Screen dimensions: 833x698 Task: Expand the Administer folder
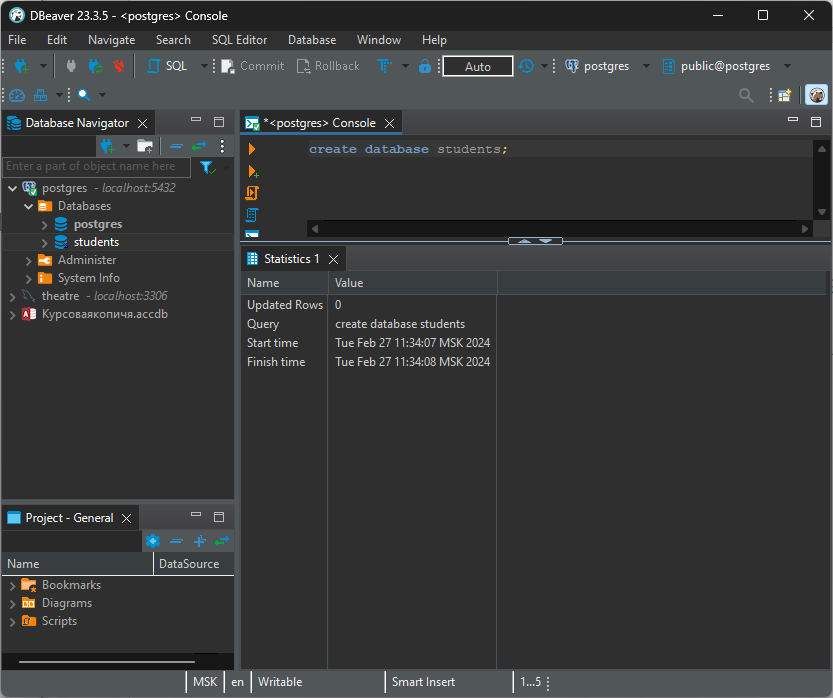[29, 261]
